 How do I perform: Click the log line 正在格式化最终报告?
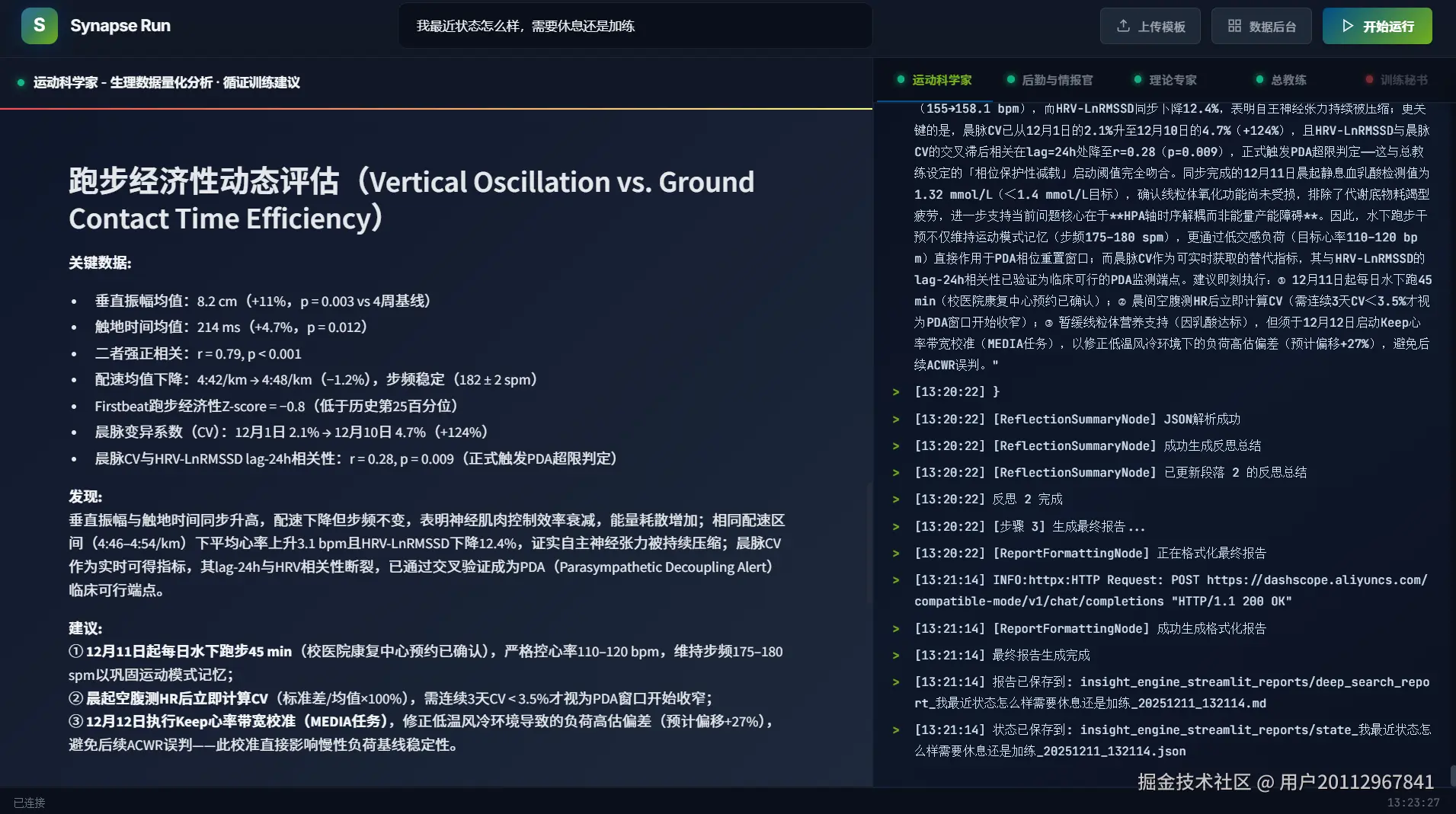(1090, 553)
